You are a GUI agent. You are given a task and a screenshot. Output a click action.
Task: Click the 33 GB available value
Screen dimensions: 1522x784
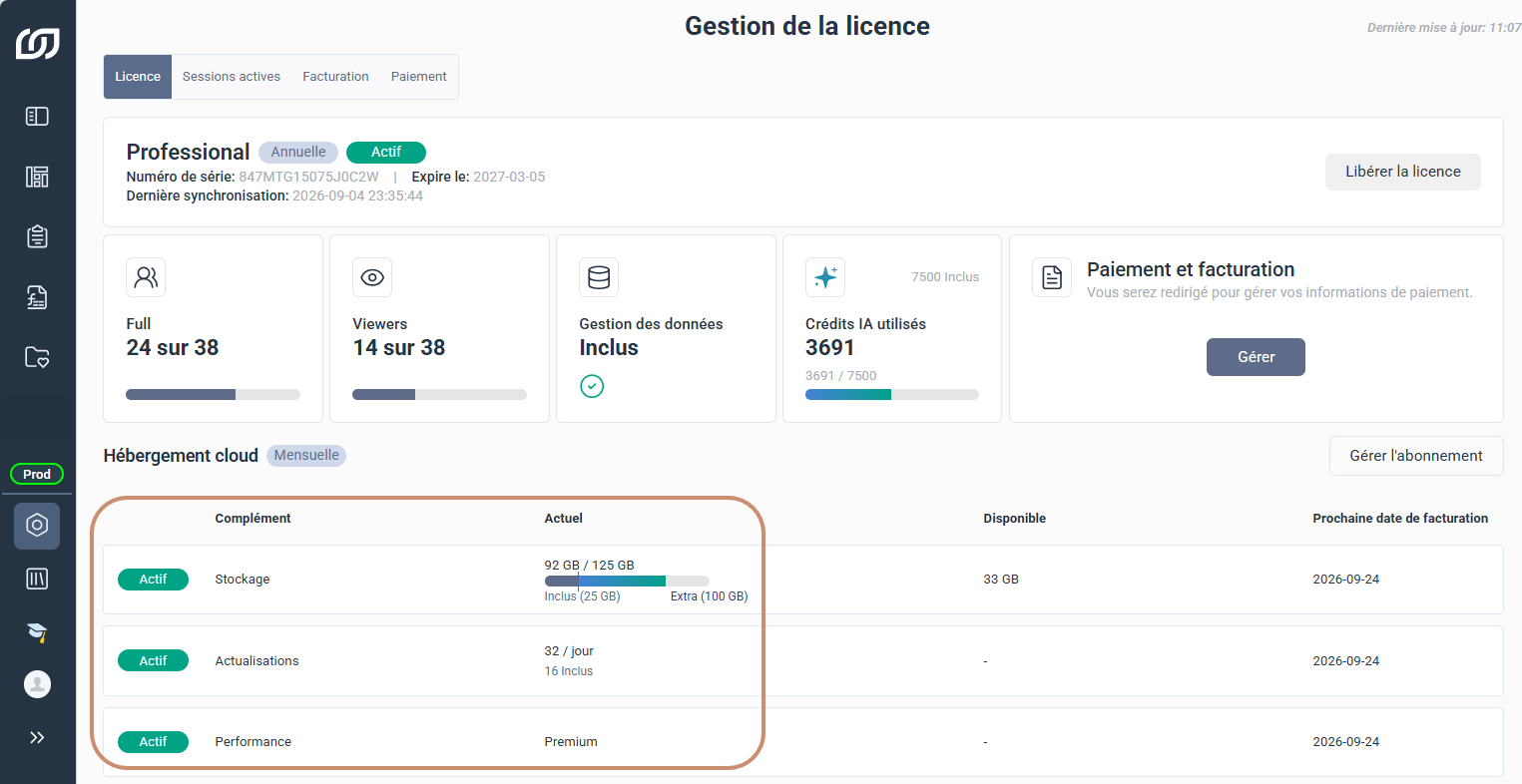(x=1001, y=580)
